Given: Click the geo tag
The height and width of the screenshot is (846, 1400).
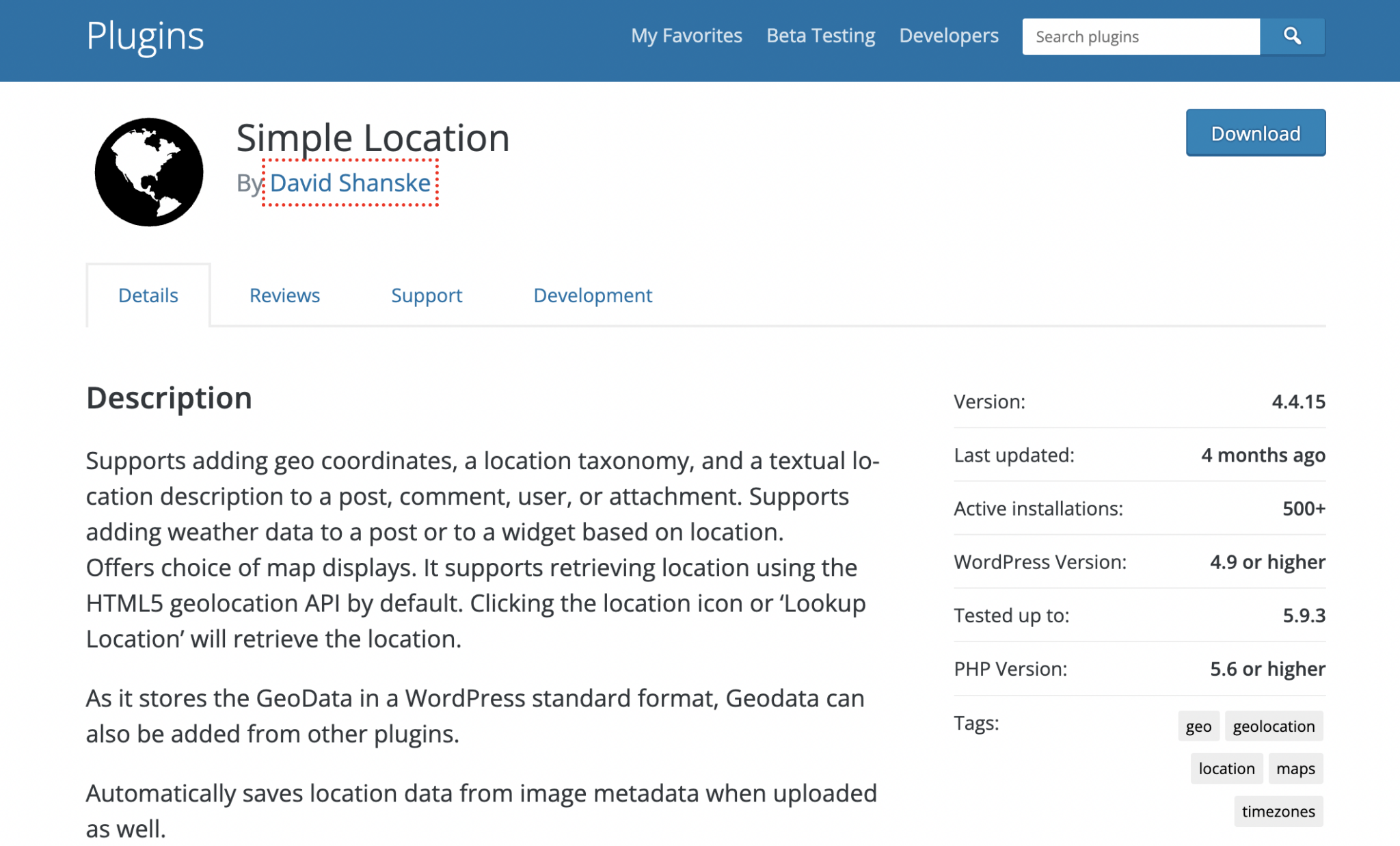Looking at the screenshot, I should click(1198, 726).
